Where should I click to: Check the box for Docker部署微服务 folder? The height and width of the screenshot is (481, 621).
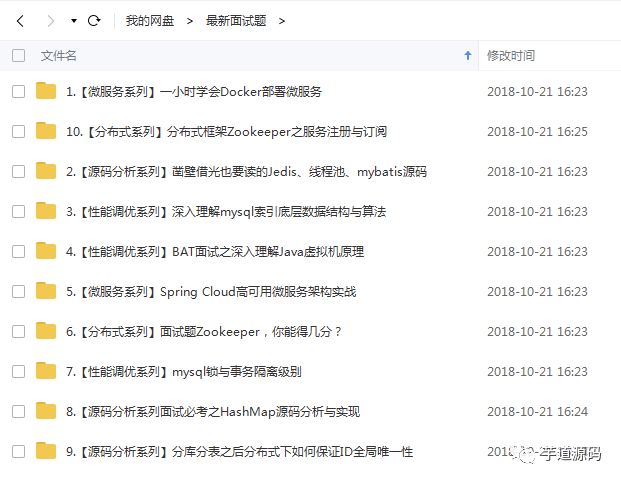tap(18, 91)
